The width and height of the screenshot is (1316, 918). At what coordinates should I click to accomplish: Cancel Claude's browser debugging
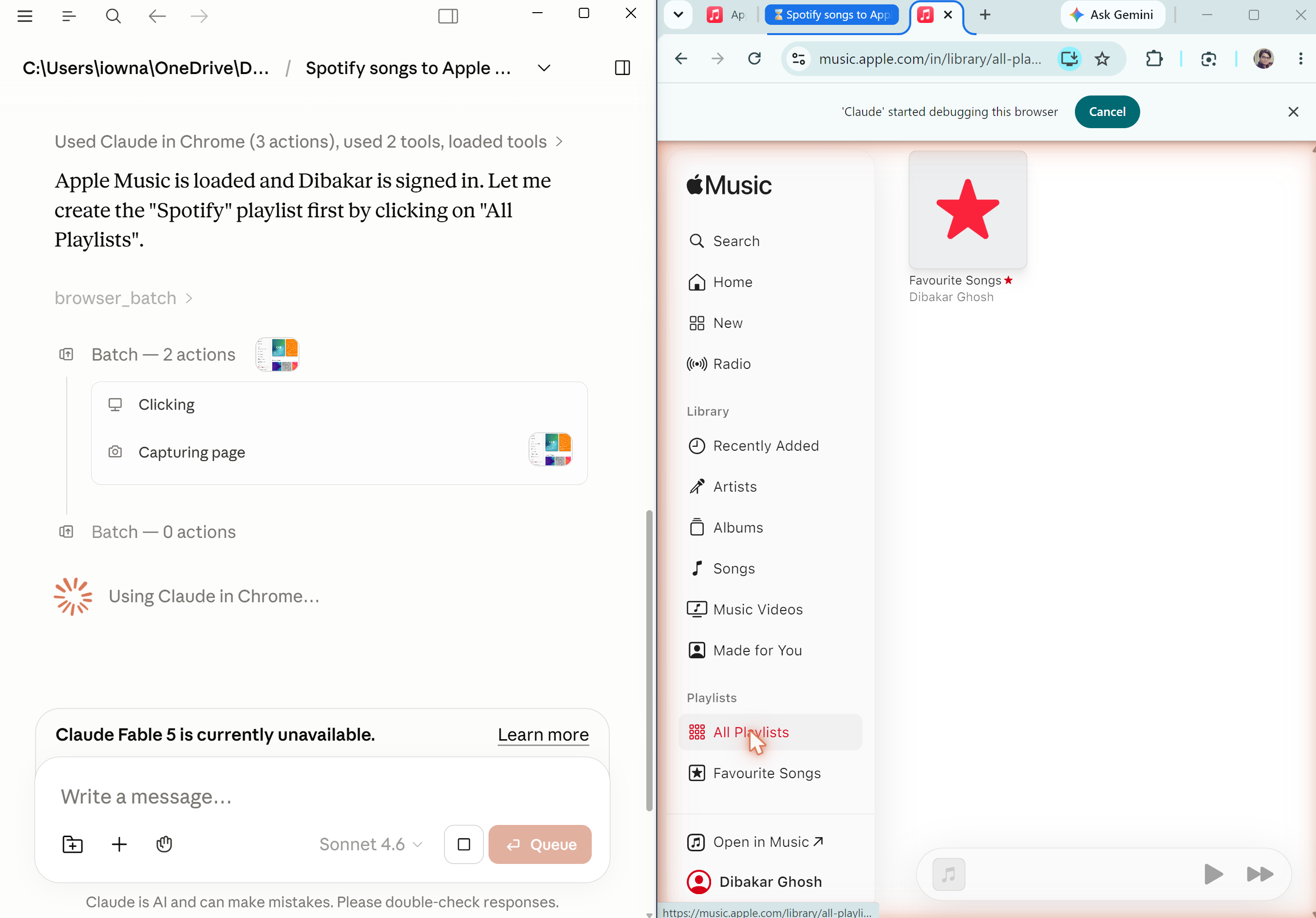(x=1107, y=111)
